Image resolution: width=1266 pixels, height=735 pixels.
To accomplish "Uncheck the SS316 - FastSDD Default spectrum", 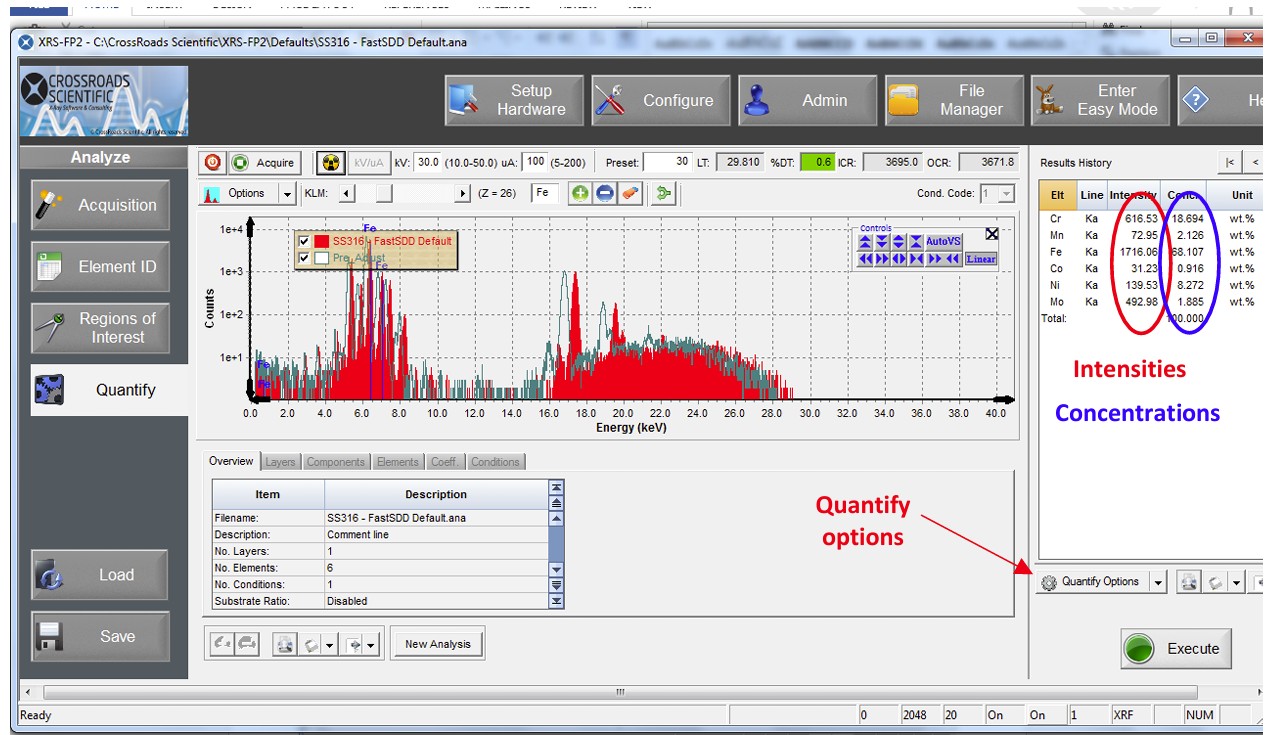I will pyautogui.click(x=305, y=241).
